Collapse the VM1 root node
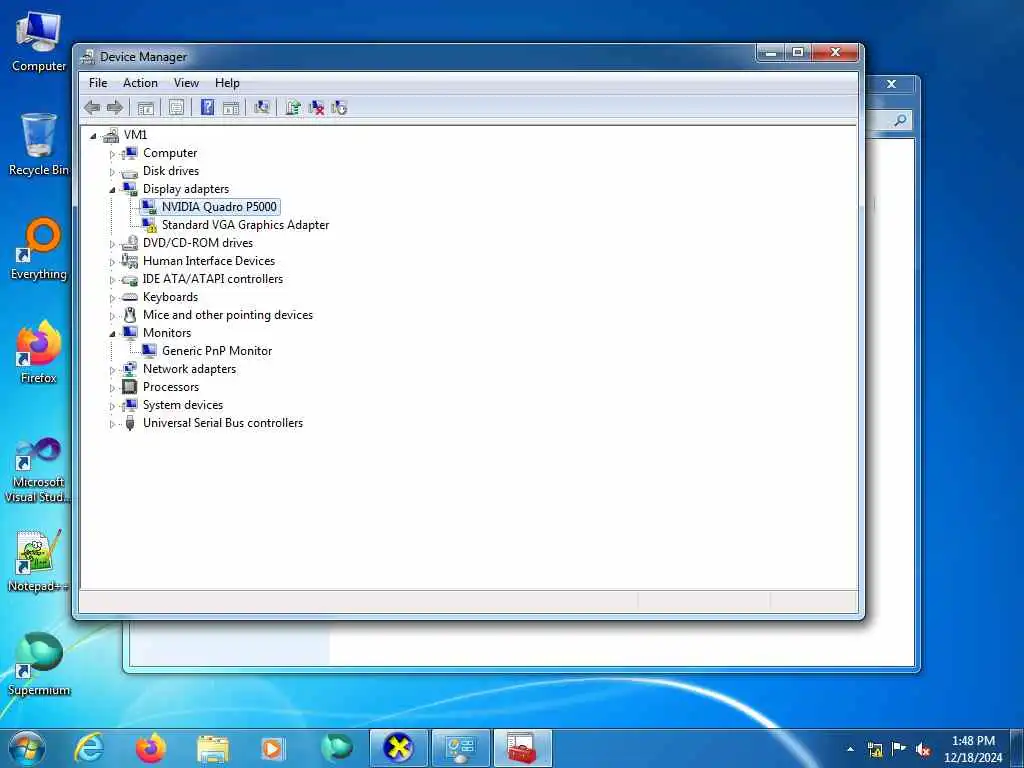The height and width of the screenshot is (768, 1024). (x=93, y=136)
